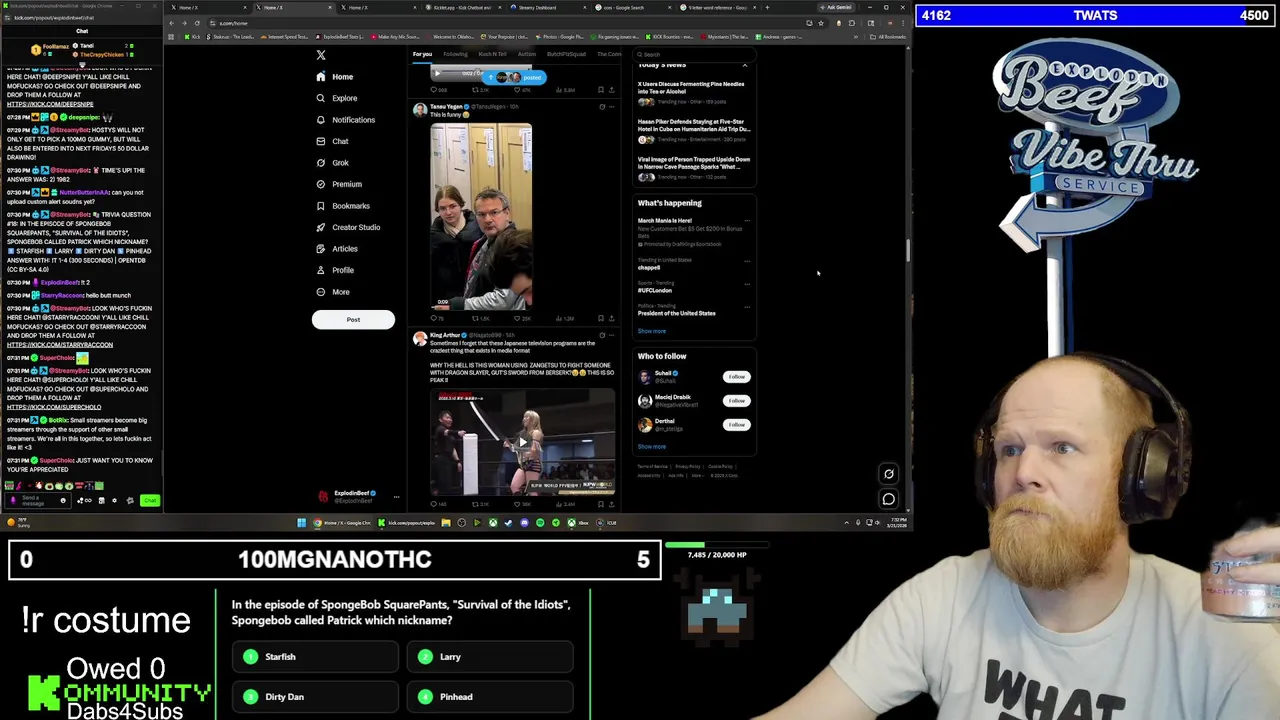Repost the Tansu Yegen post
The height and width of the screenshot is (720, 1280).
coord(479,318)
